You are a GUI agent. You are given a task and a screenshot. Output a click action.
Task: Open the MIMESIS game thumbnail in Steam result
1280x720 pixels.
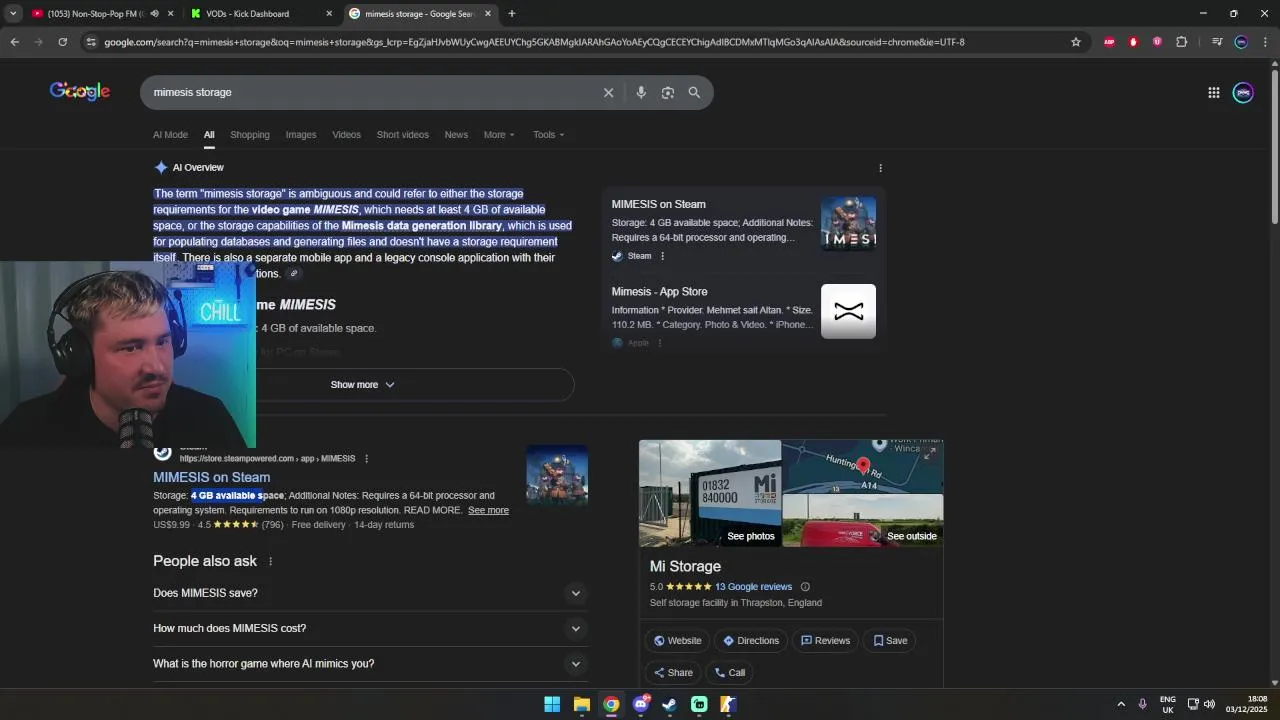coord(557,475)
